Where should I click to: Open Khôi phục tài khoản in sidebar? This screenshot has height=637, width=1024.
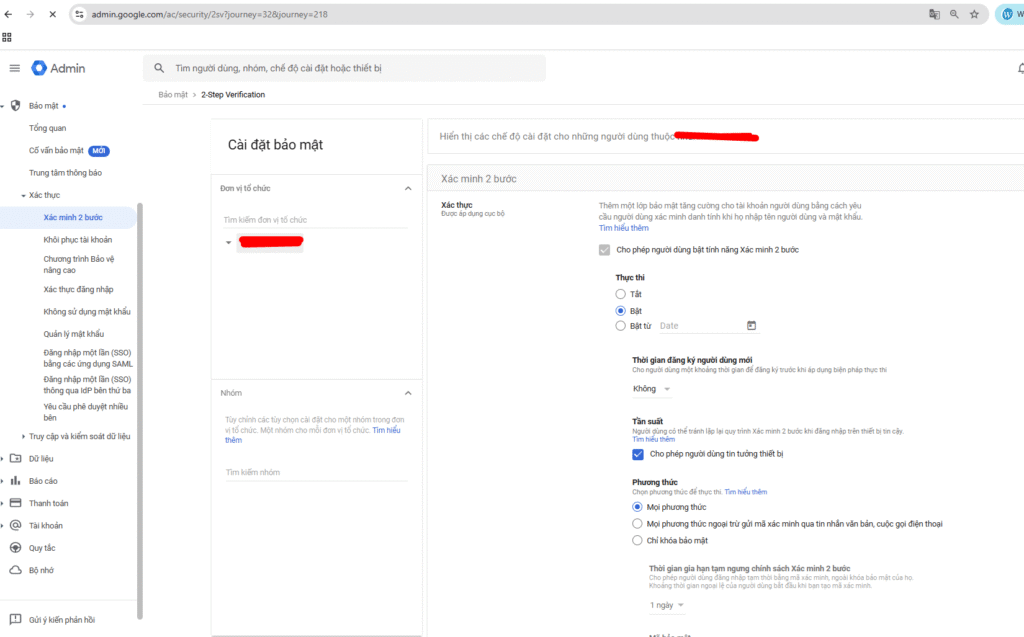(x=77, y=240)
